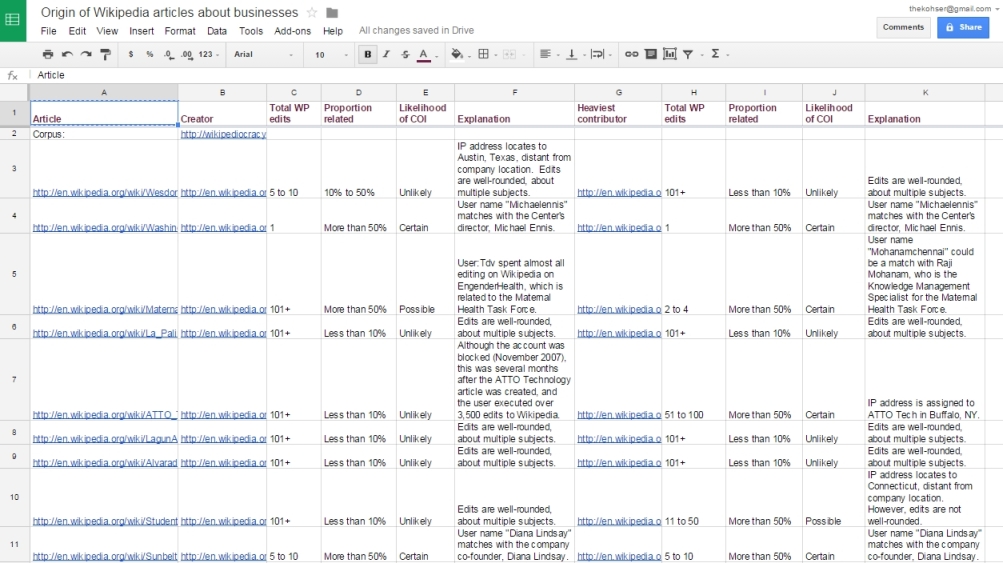The image size is (1003, 563).
Task: Select row 7 header
Action: (14, 379)
